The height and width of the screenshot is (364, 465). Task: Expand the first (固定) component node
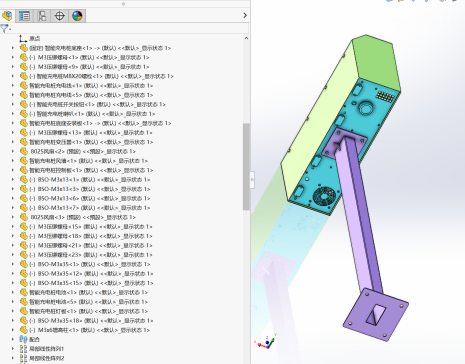(x=13, y=48)
